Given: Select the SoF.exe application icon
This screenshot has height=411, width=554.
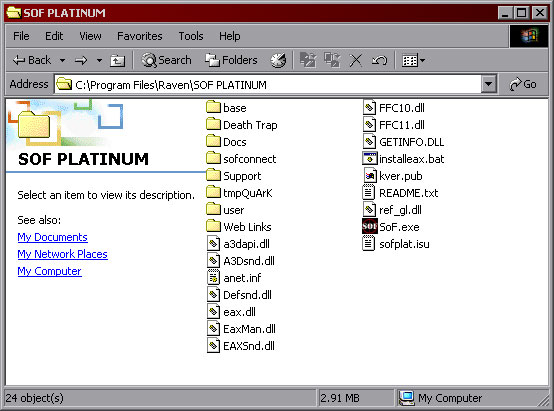Looking at the screenshot, I should click(x=370, y=227).
